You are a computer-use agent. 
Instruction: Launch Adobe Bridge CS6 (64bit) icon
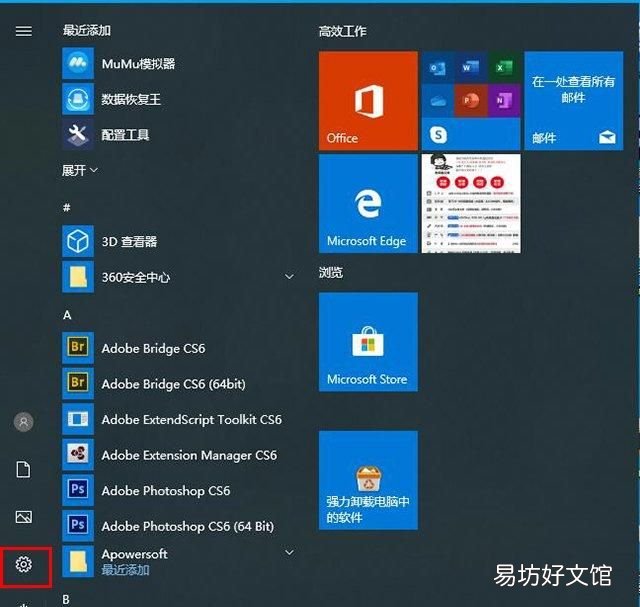coord(78,383)
